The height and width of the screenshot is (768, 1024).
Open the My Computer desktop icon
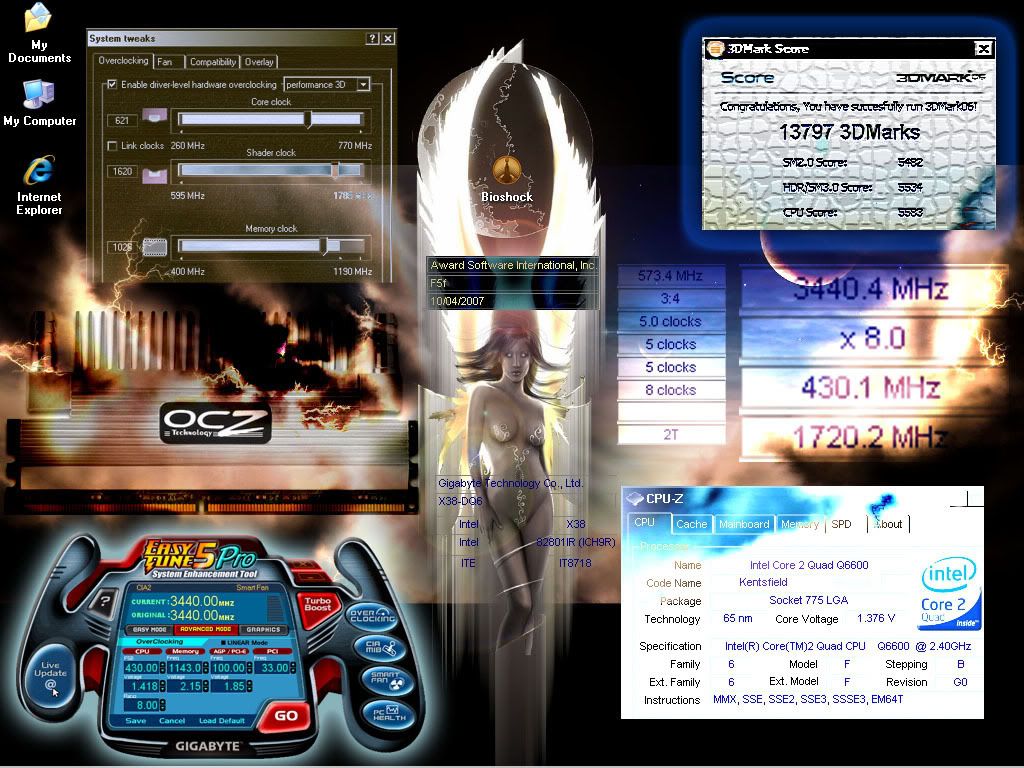39,103
